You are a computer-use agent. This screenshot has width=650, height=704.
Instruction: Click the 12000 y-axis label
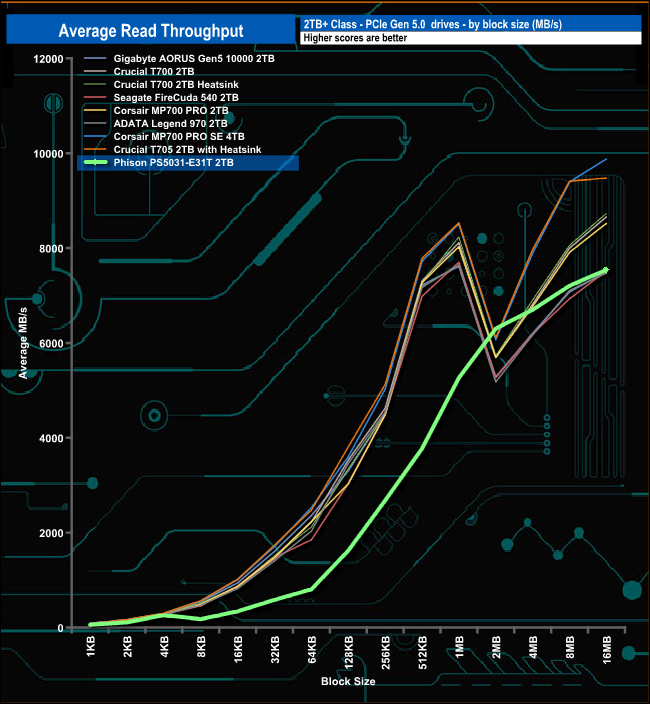pyautogui.click(x=48, y=59)
